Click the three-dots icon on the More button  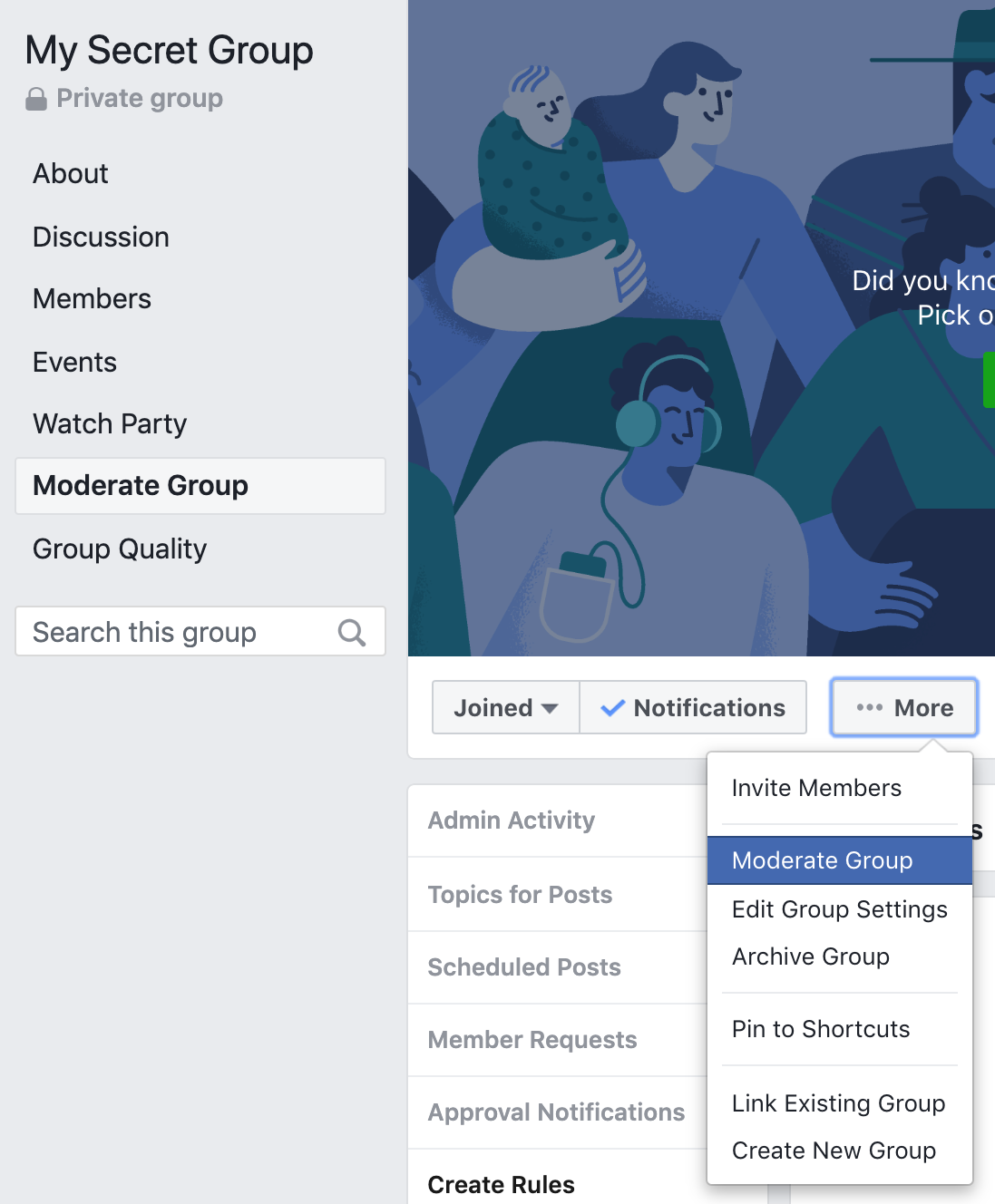(x=870, y=708)
